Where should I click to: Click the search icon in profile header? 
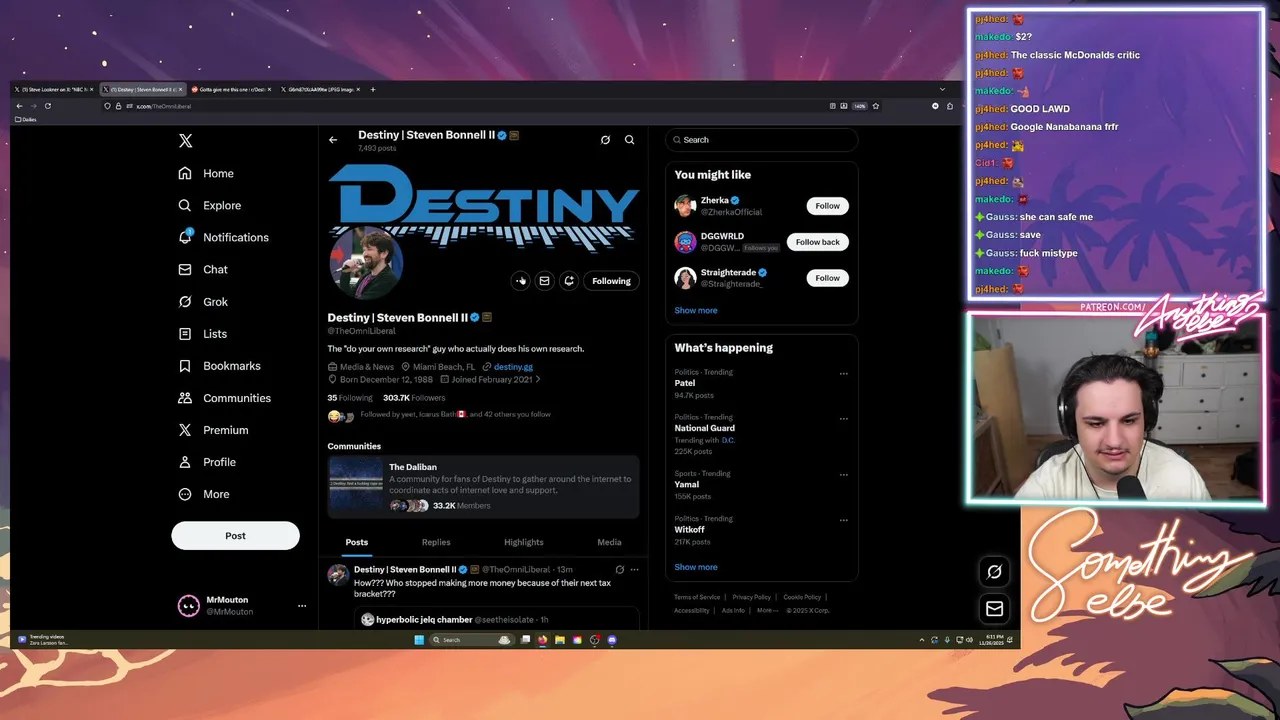(629, 140)
